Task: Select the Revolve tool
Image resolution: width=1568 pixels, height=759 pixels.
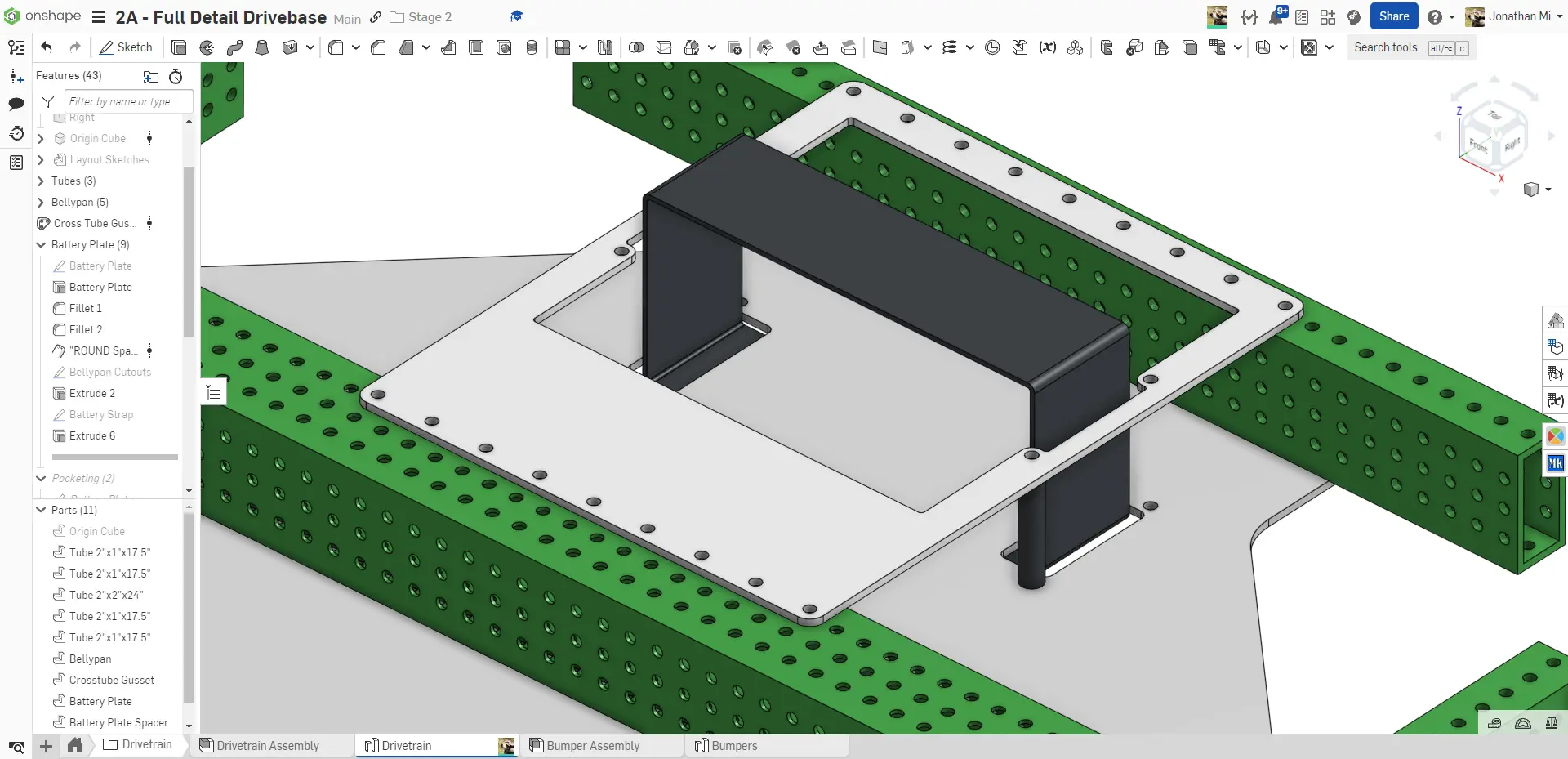Action: coord(207,47)
